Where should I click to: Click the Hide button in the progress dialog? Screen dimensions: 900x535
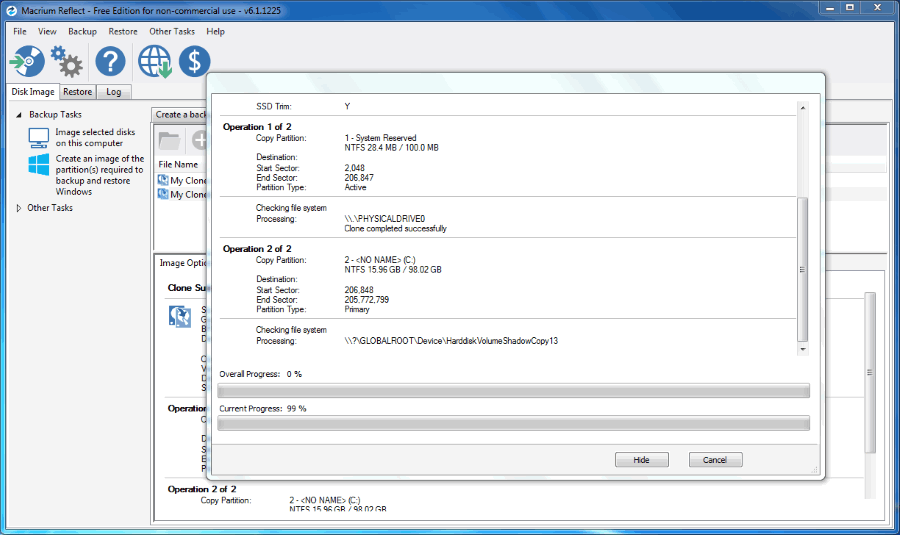(642, 460)
